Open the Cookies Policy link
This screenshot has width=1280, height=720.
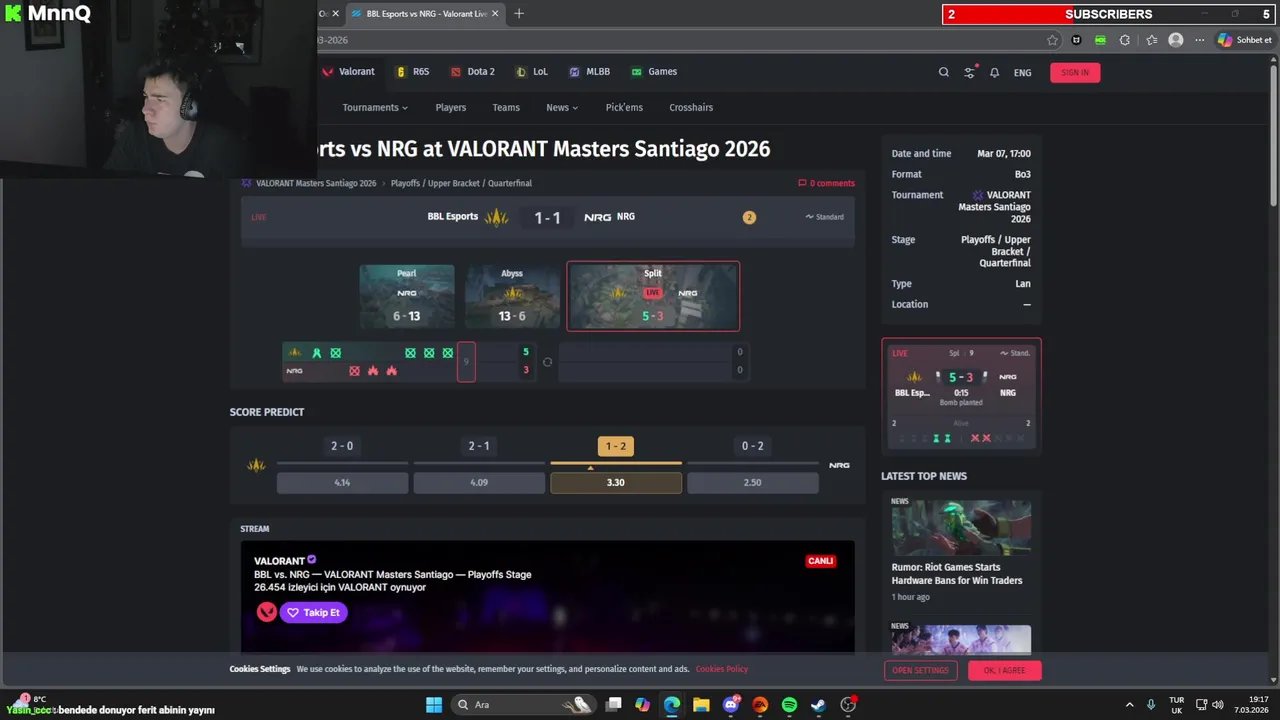pyautogui.click(x=722, y=669)
